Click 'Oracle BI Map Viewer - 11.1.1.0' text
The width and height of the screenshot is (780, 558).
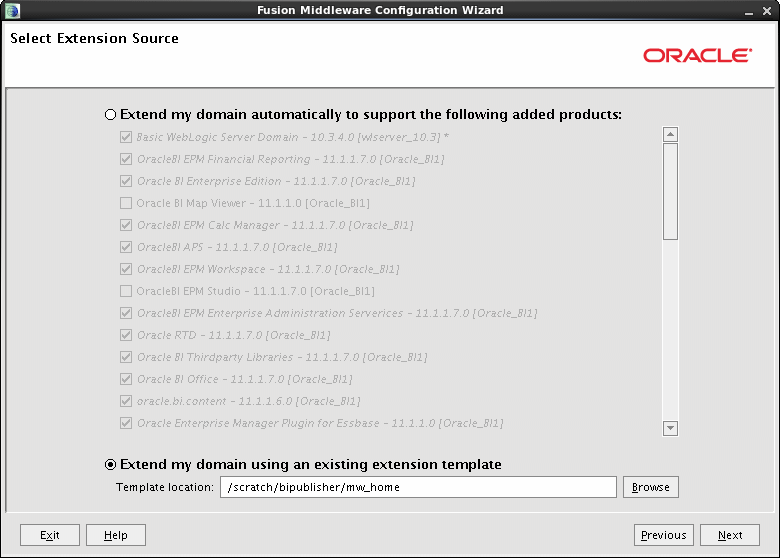[x=253, y=203]
